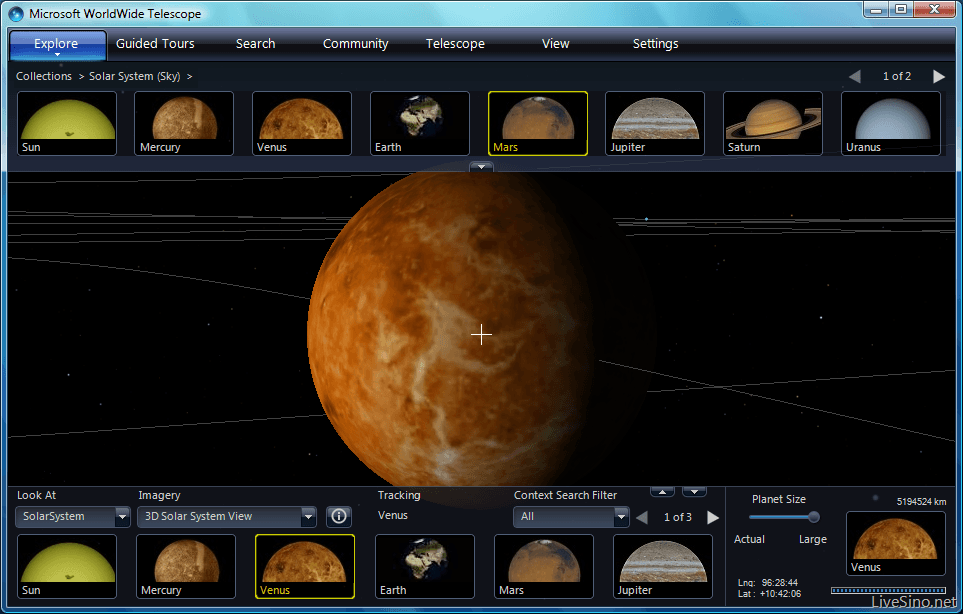Click the imagery info button
The image size is (963, 614).
(x=338, y=516)
